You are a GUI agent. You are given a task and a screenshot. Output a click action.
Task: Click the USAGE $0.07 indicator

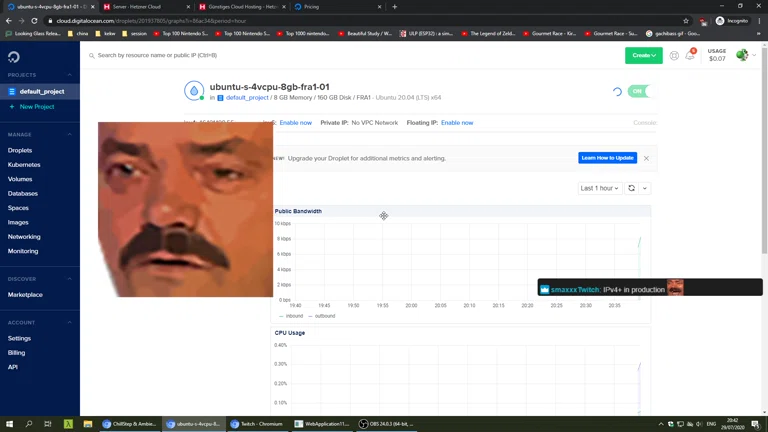717,55
